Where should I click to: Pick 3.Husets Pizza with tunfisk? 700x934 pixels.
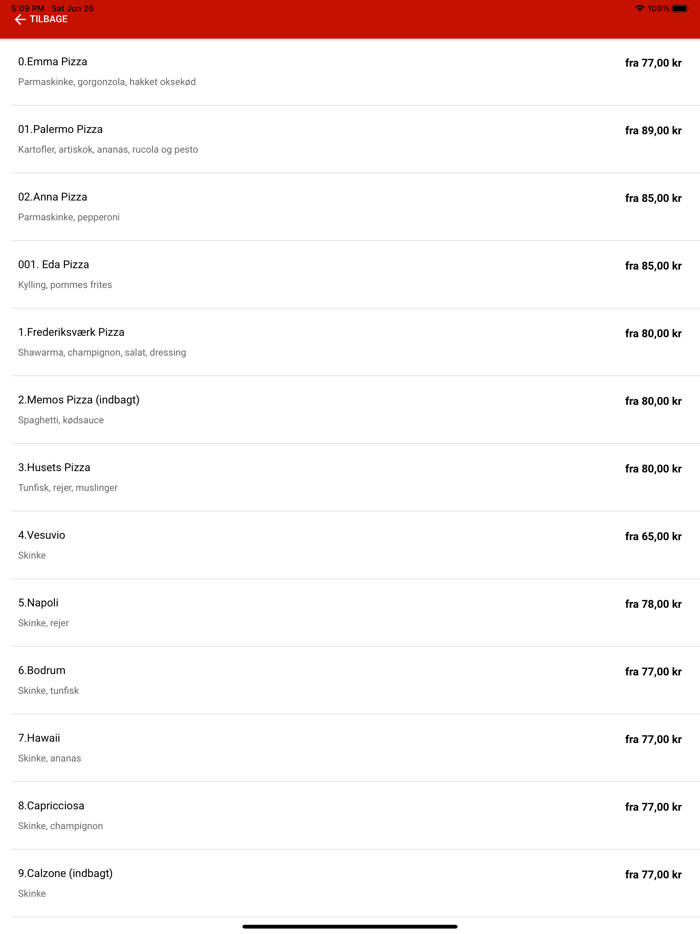(55, 468)
